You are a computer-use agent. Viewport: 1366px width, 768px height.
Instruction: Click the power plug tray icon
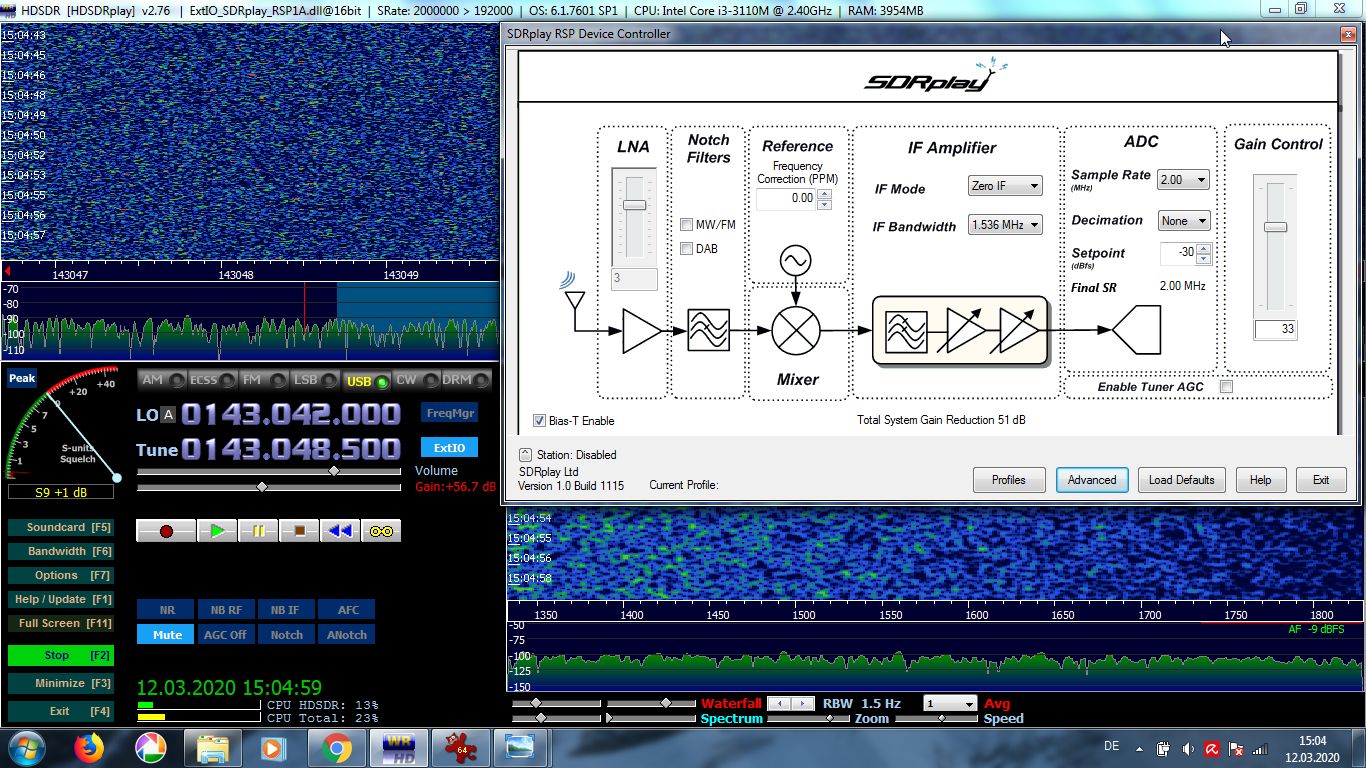coord(1163,748)
